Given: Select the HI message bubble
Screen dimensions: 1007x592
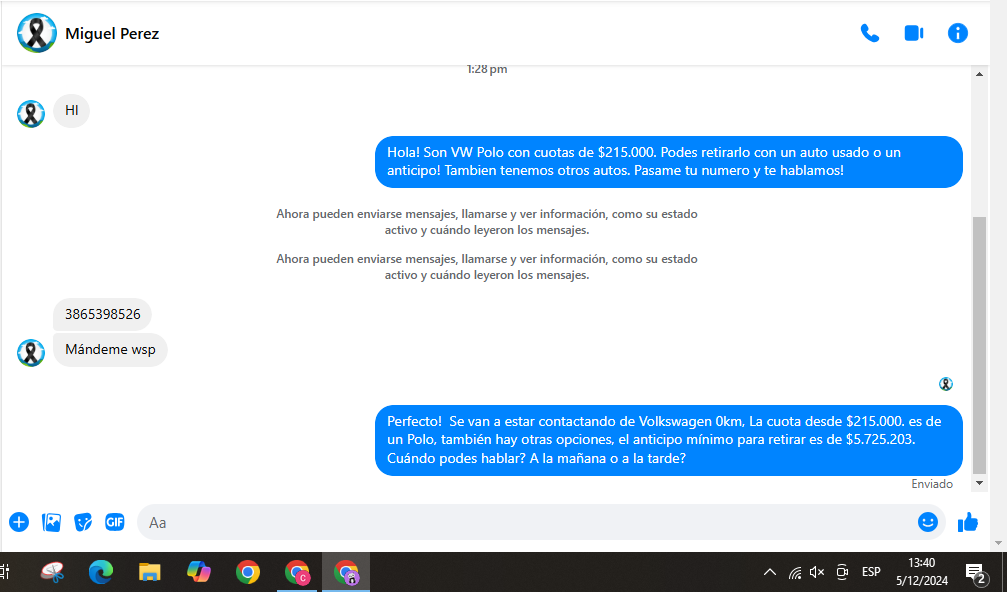Looking at the screenshot, I should click(71, 110).
